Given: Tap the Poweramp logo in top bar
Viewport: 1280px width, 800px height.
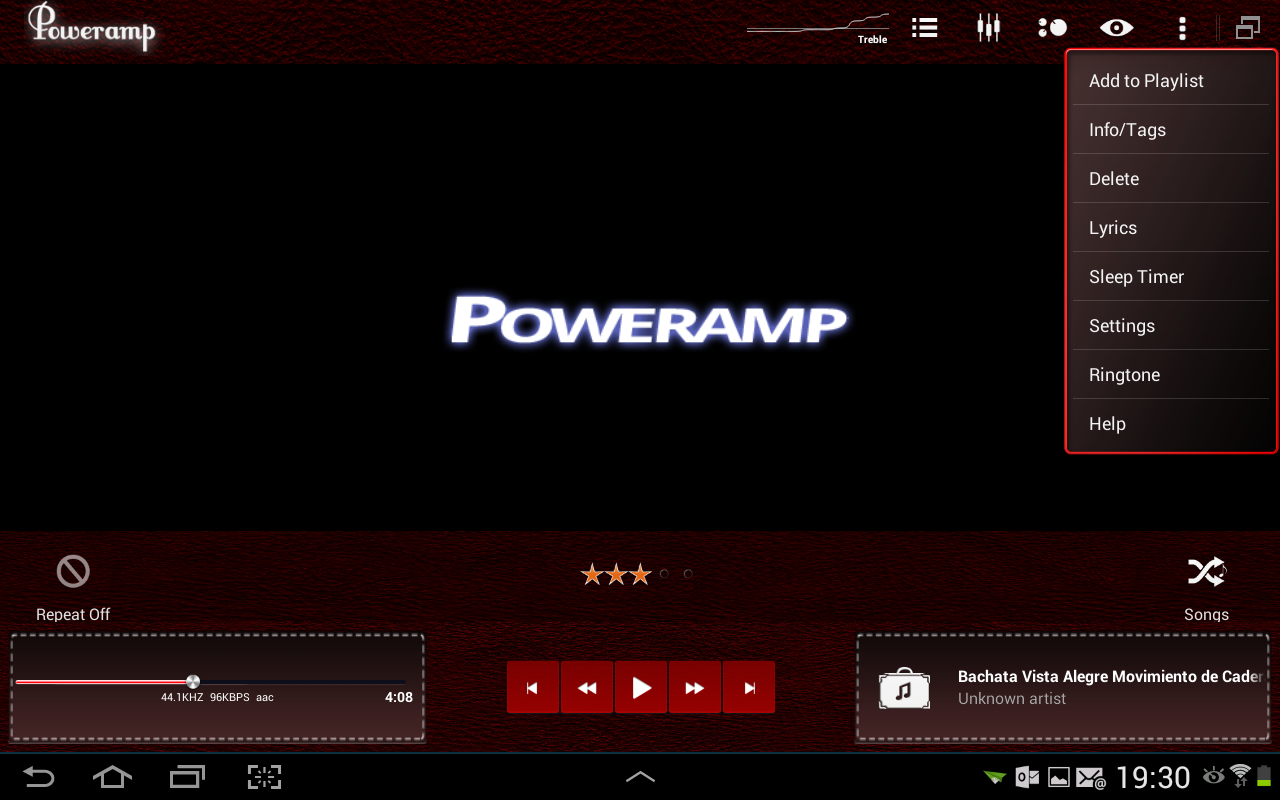Looking at the screenshot, I should pyautogui.click(x=91, y=27).
